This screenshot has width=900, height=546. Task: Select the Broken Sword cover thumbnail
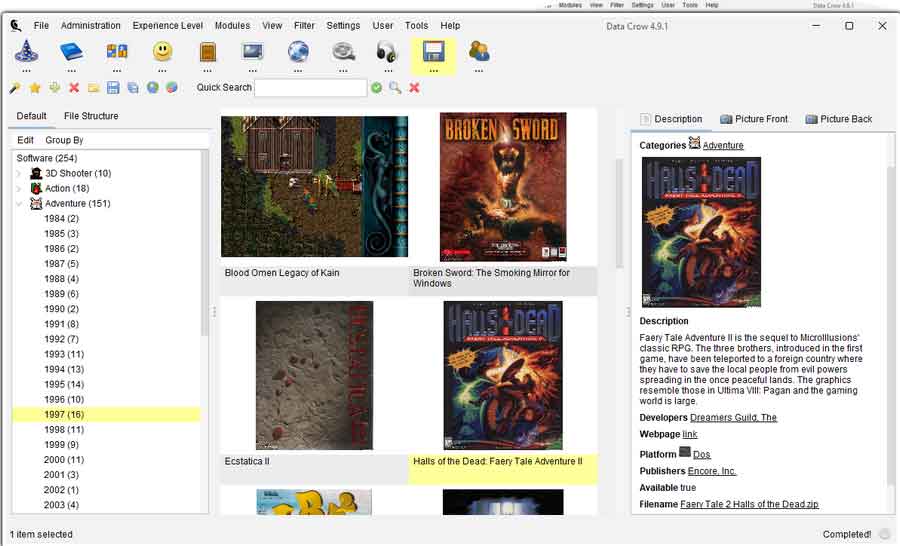coord(503,187)
